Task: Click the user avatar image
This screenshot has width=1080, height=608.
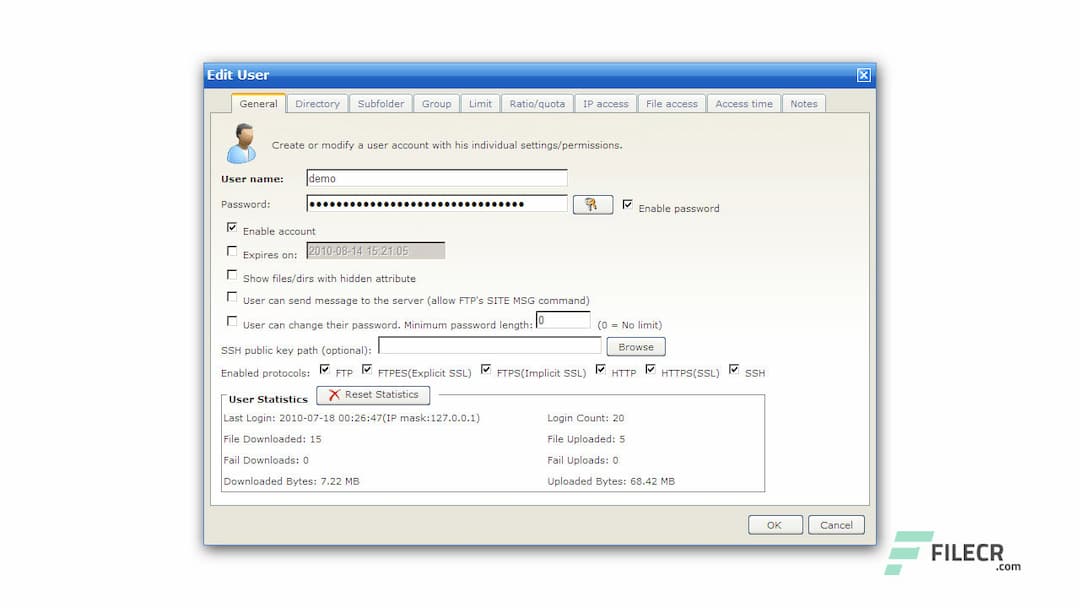Action: pos(243,143)
